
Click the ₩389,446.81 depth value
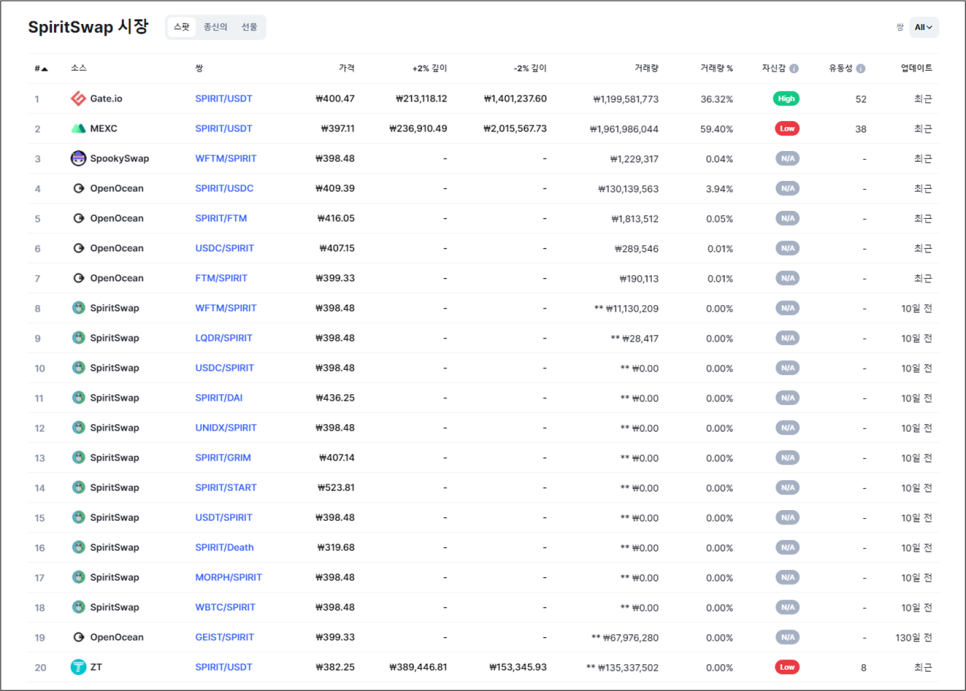(x=418, y=667)
